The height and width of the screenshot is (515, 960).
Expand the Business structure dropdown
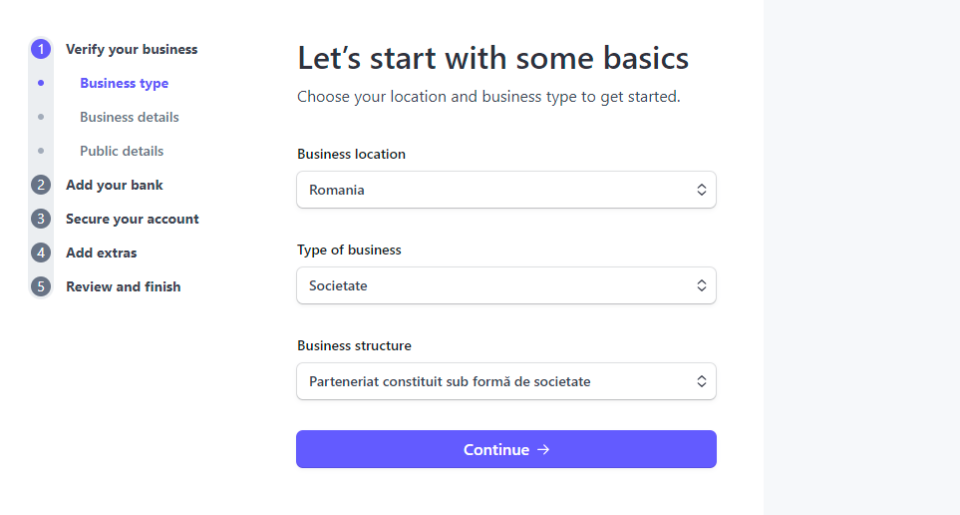click(506, 382)
